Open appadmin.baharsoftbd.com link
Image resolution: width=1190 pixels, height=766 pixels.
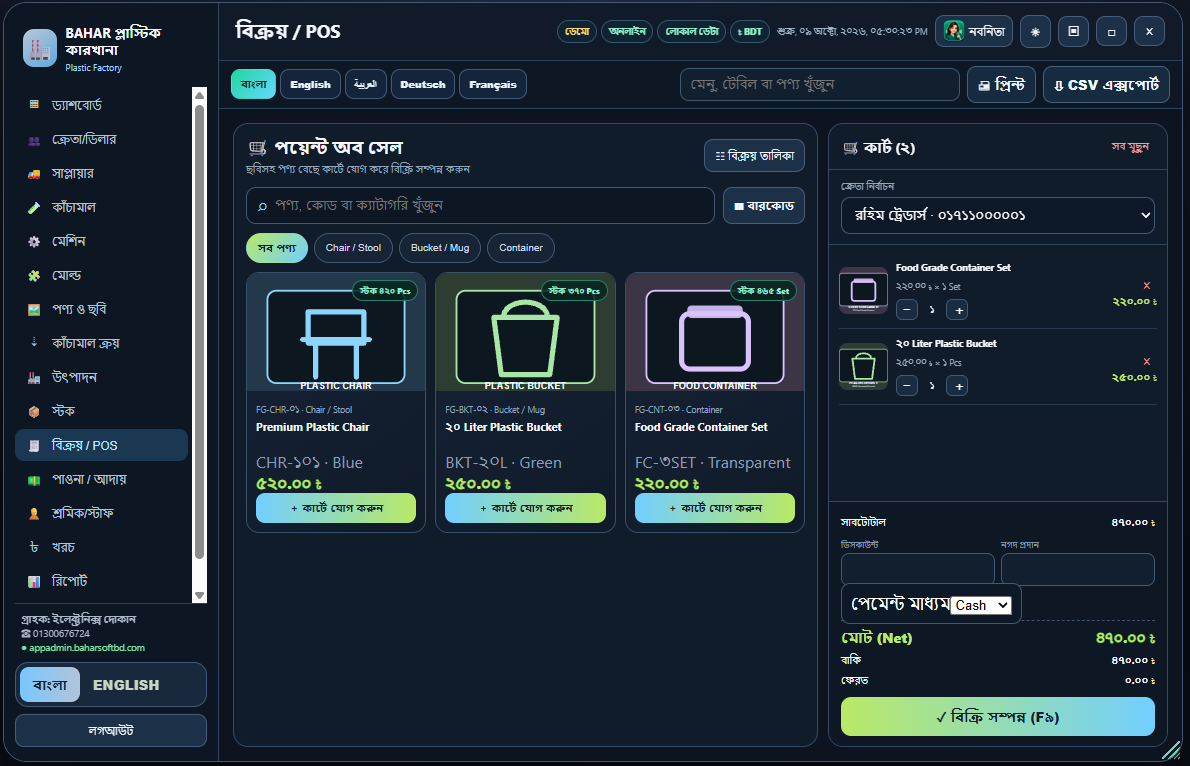coord(87,648)
